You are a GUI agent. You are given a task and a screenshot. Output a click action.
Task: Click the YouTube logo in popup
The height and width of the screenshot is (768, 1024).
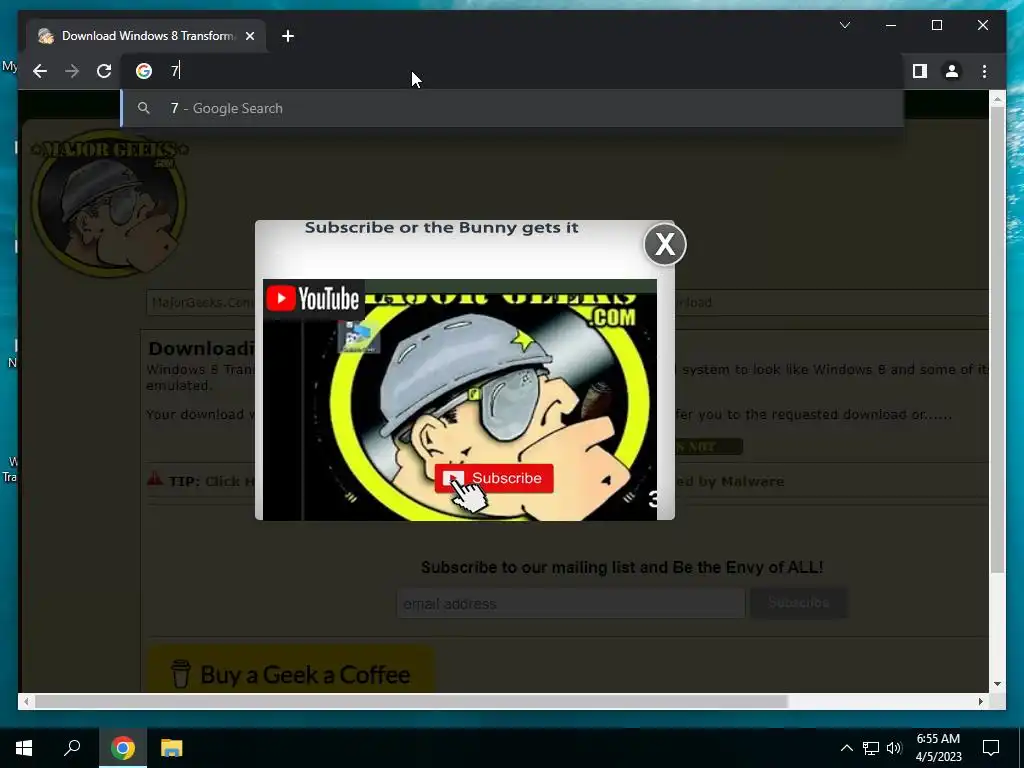313,298
